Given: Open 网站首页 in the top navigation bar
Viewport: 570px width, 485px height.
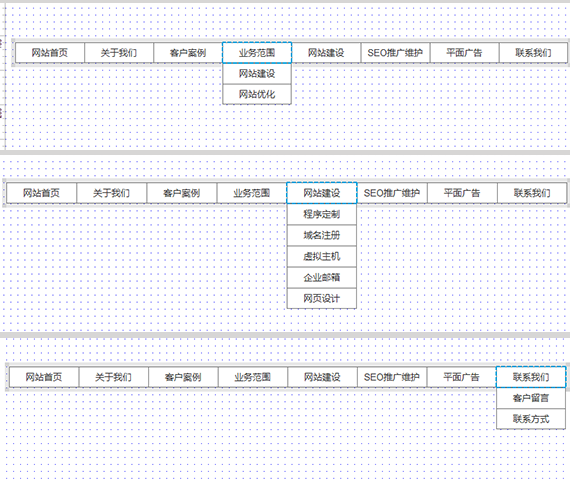Looking at the screenshot, I should (x=50, y=53).
